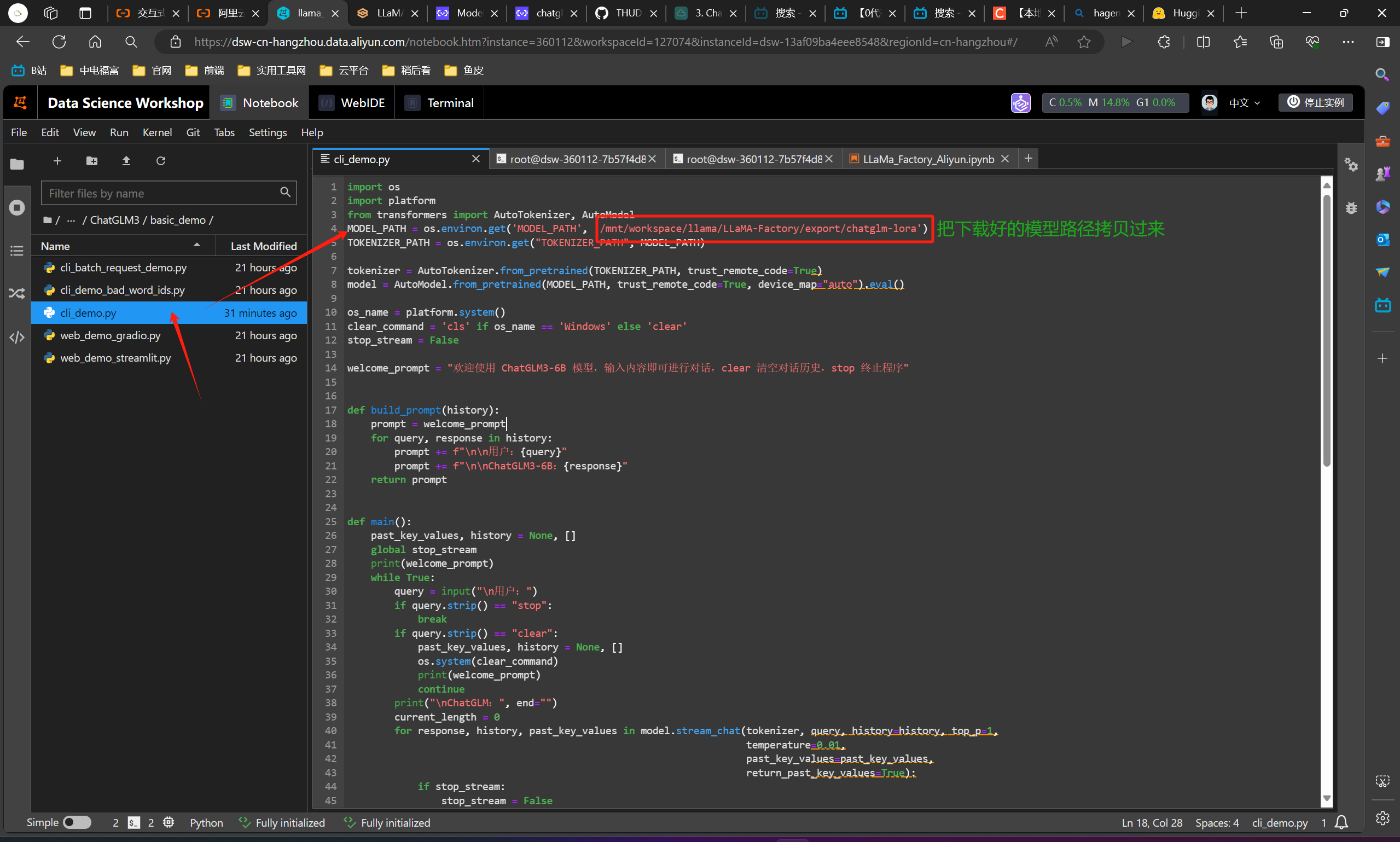Open the 中电福富 bookmark folder
The width and height of the screenshot is (1400, 842).
point(90,71)
